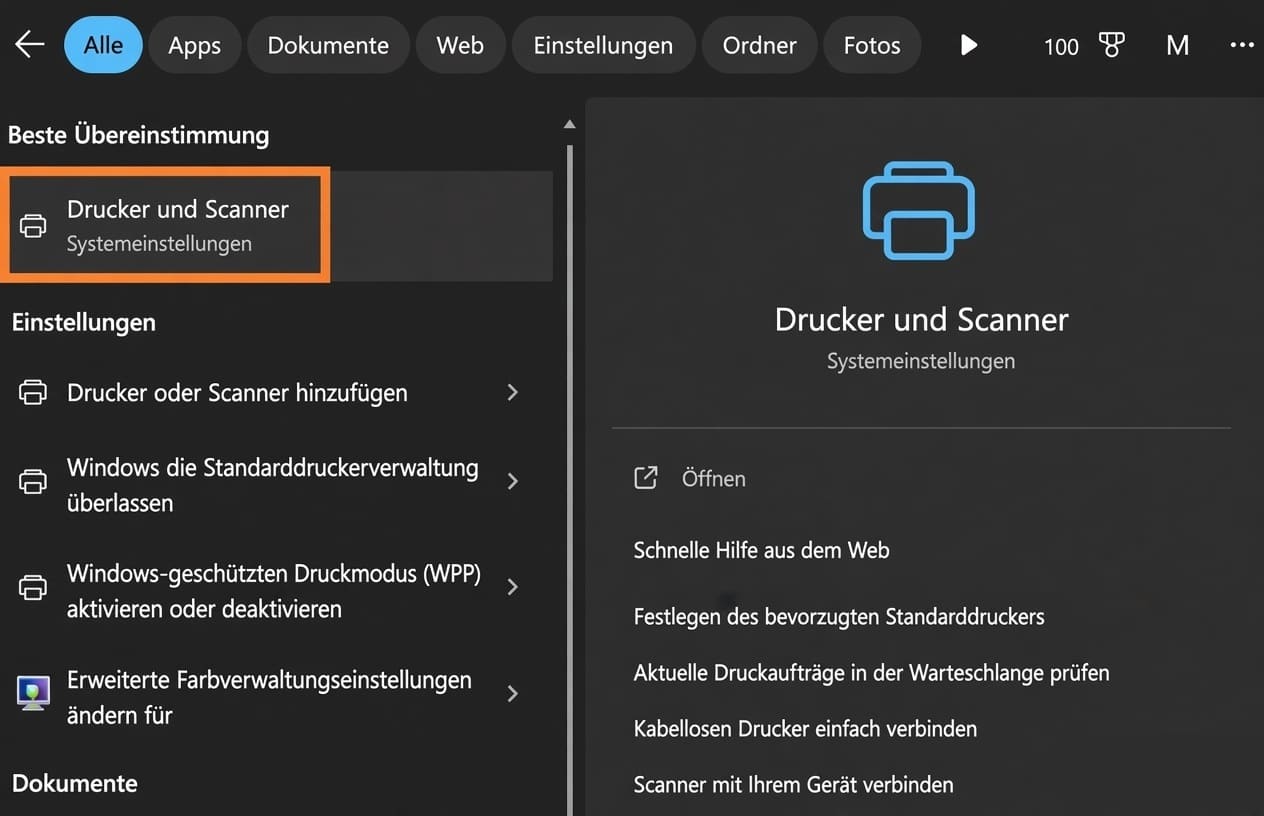The width and height of the screenshot is (1264, 816).
Task: Click the Drucker und Scanner preview title
Action: 921,320
